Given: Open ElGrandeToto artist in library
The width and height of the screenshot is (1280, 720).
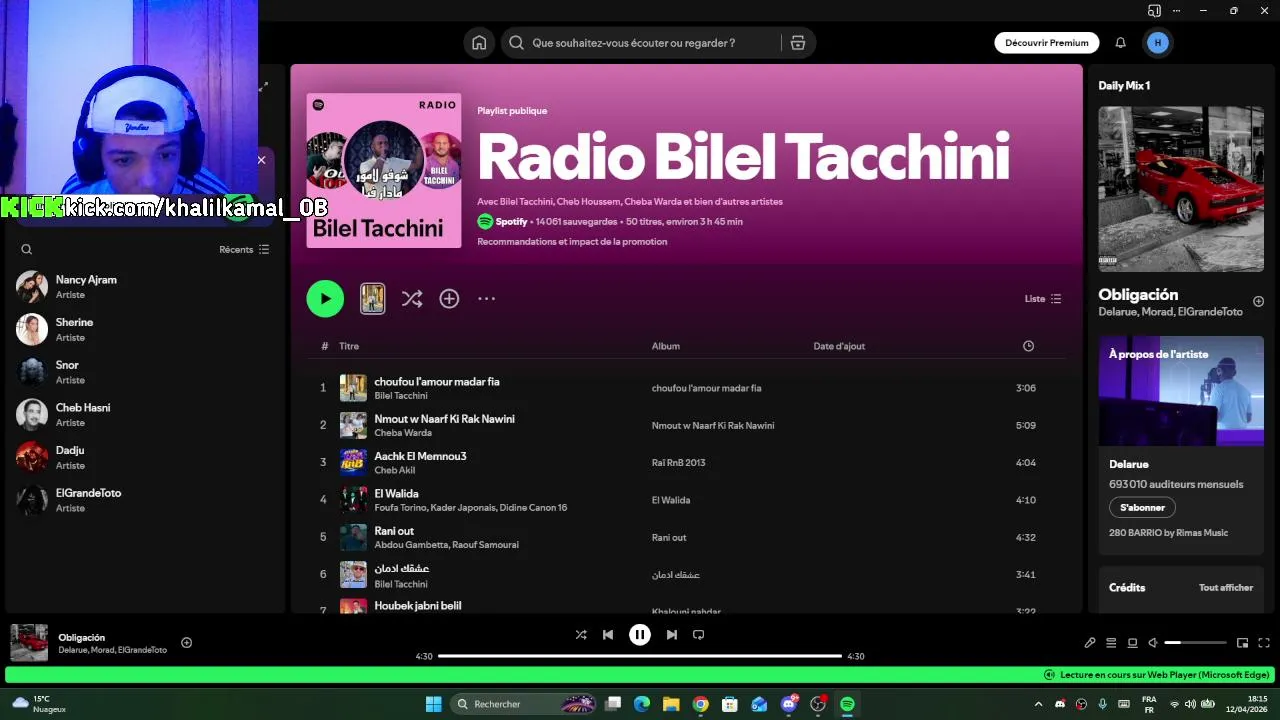Looking at the screenshot, I should (x=145, y=500).
